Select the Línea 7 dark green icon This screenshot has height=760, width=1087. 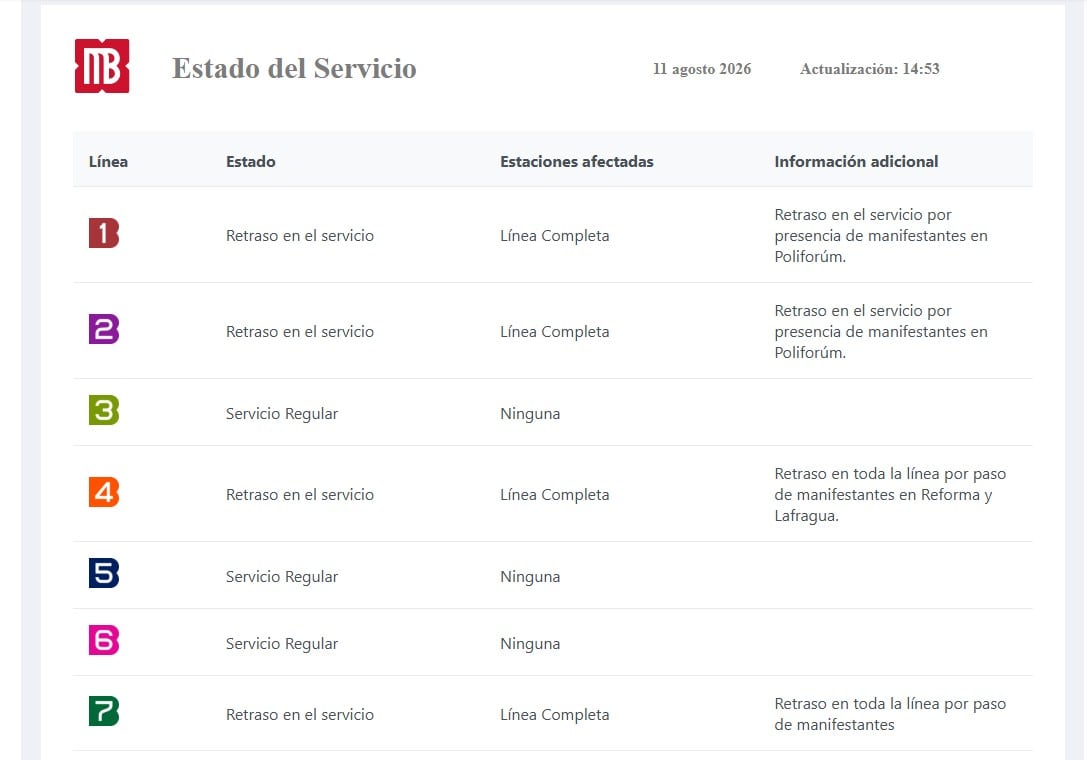(104, 711)
